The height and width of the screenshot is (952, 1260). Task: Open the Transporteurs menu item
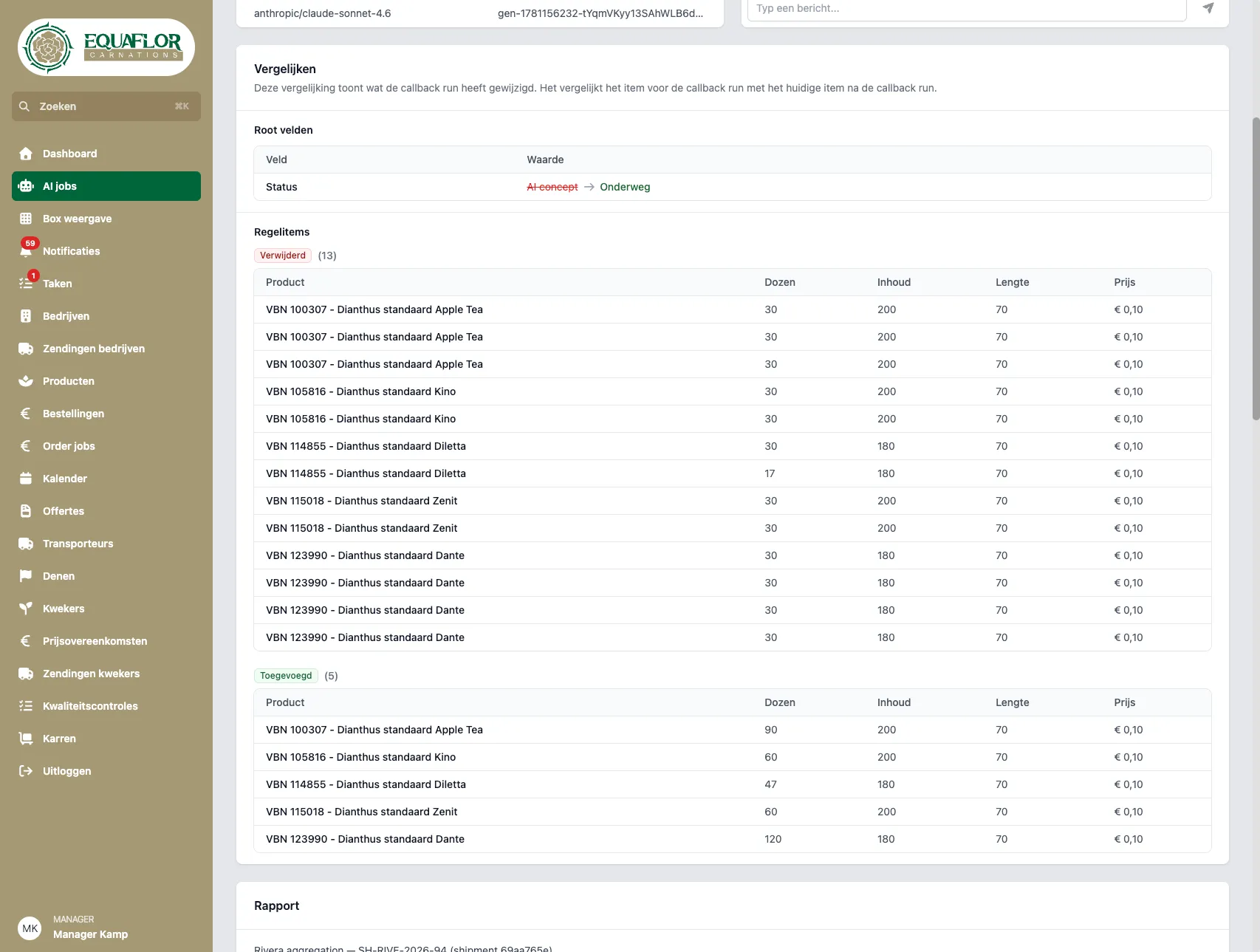pyautogui.click(x=106, y=544)
